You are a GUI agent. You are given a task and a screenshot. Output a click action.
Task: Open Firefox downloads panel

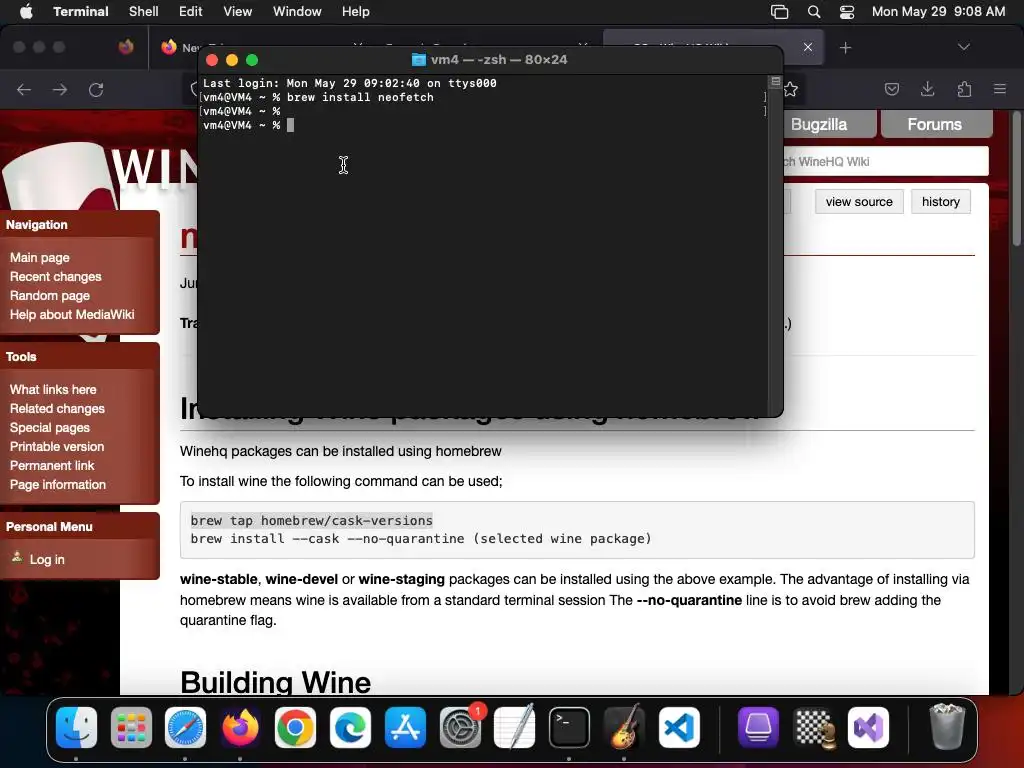(x=928, y=89)
